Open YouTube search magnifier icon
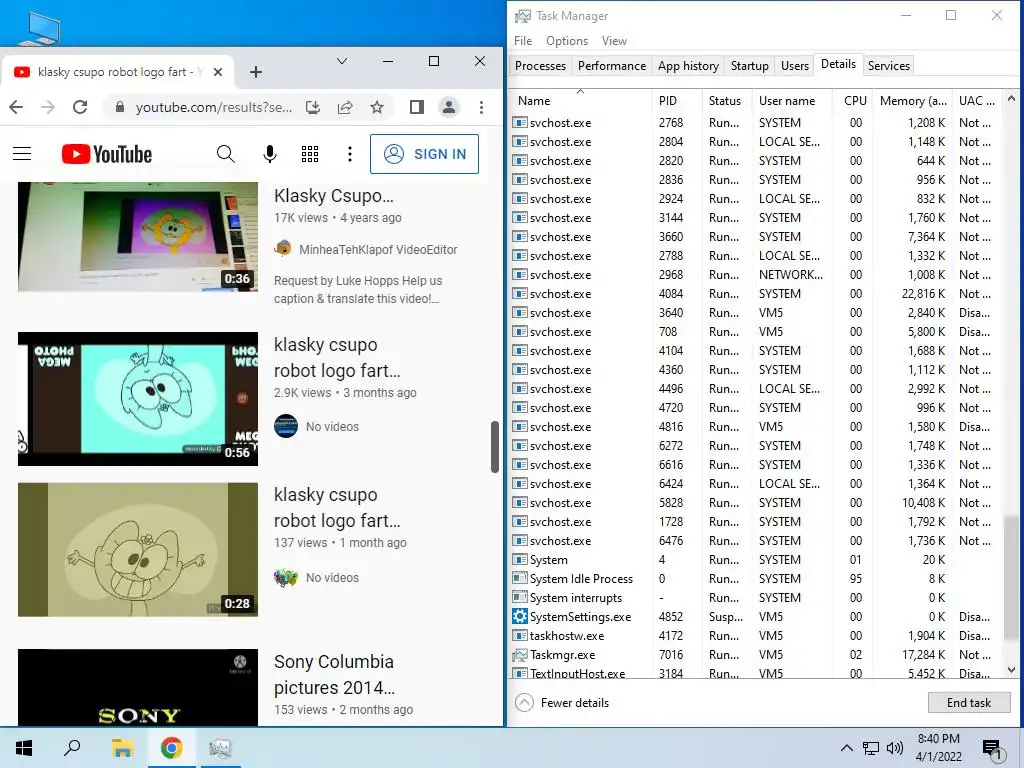The image size is (1024, 768). (225, 154)
